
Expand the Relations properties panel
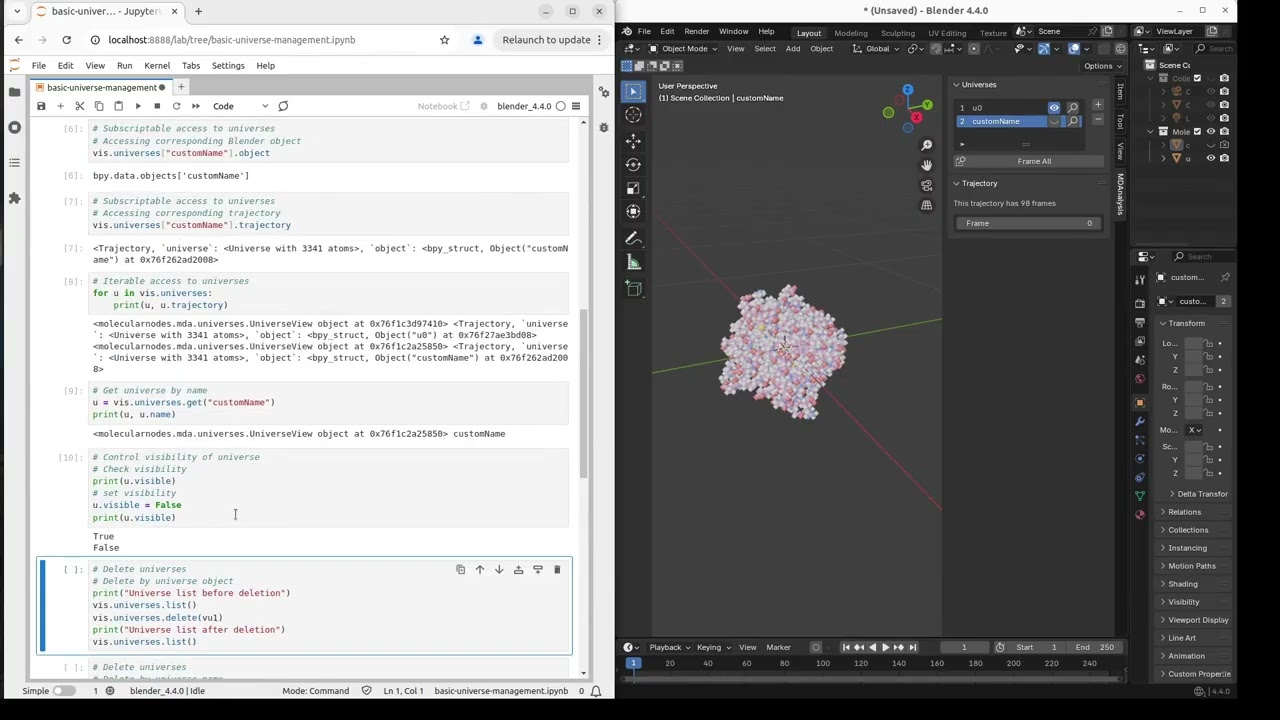1184,512
